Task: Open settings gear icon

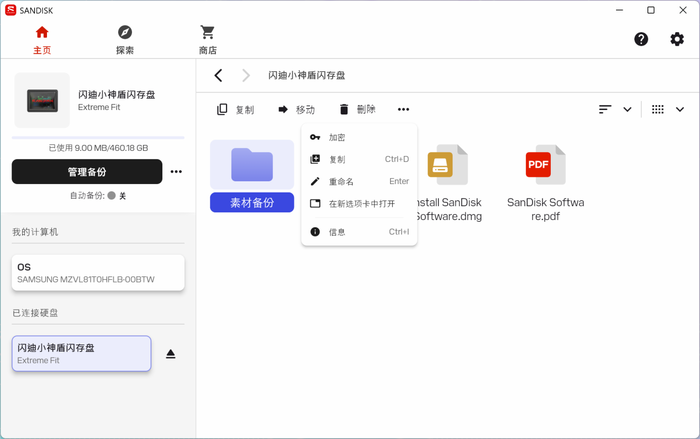Action: coord(677,39)
